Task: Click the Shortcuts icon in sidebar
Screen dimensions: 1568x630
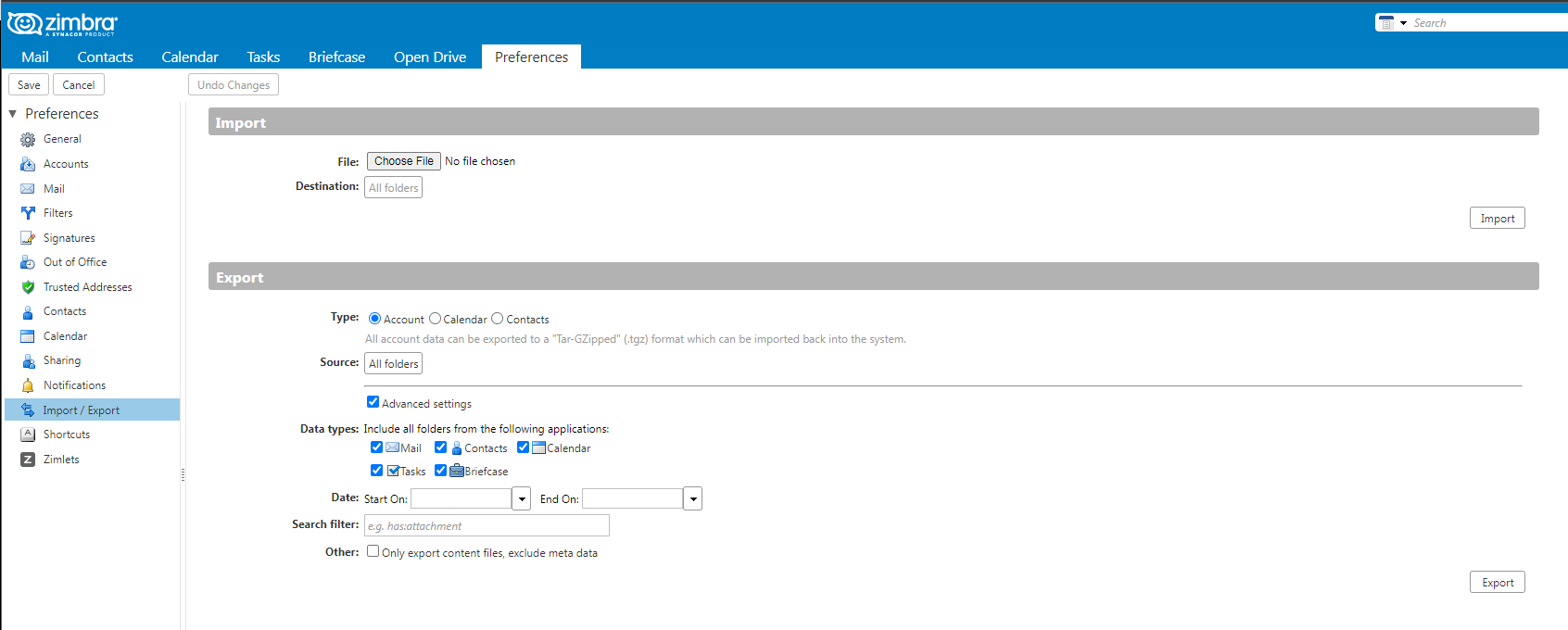Action: pos(28,435)
